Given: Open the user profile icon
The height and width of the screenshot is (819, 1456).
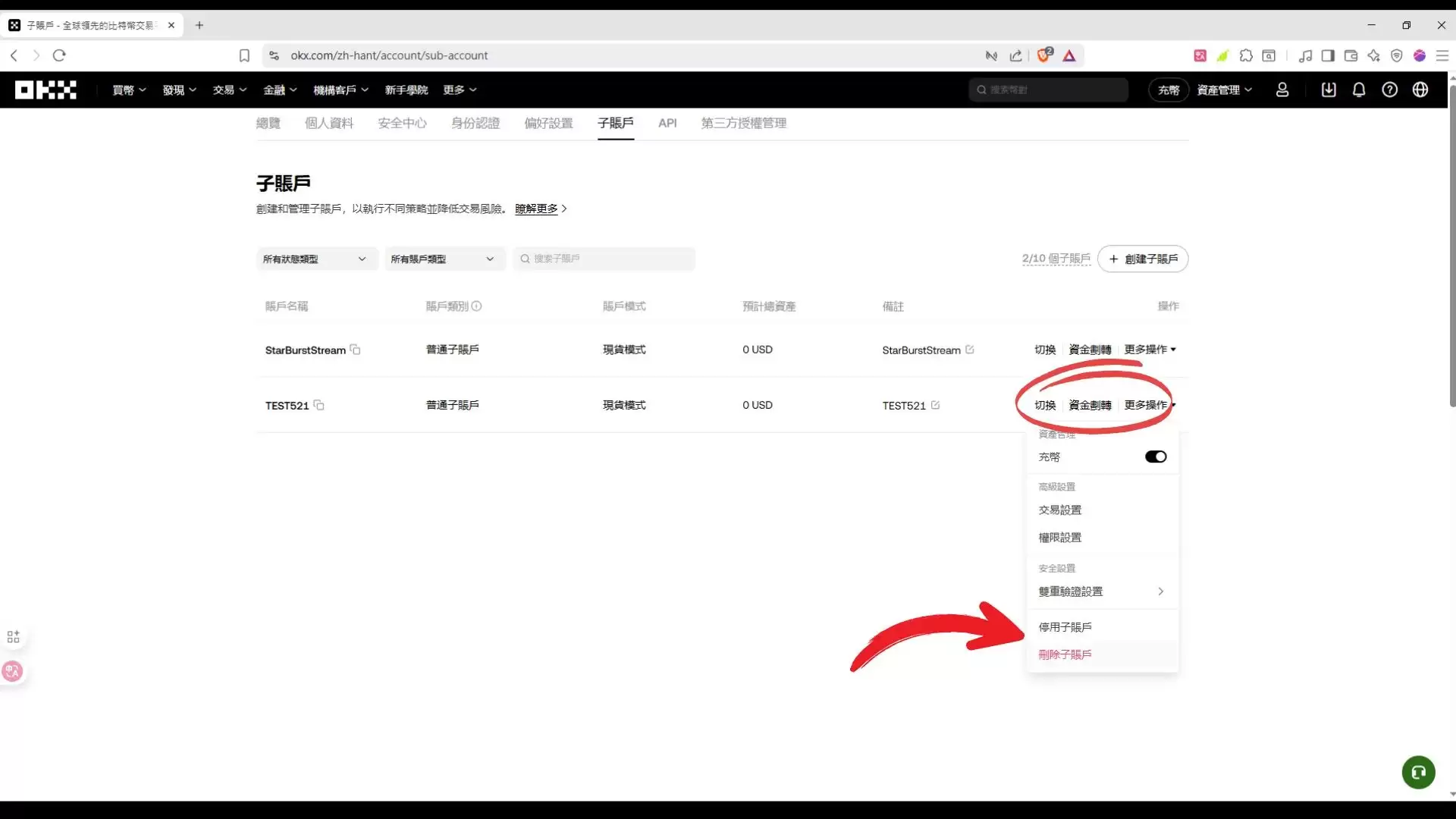Looking at the screenshot, I should [1282, 89].
